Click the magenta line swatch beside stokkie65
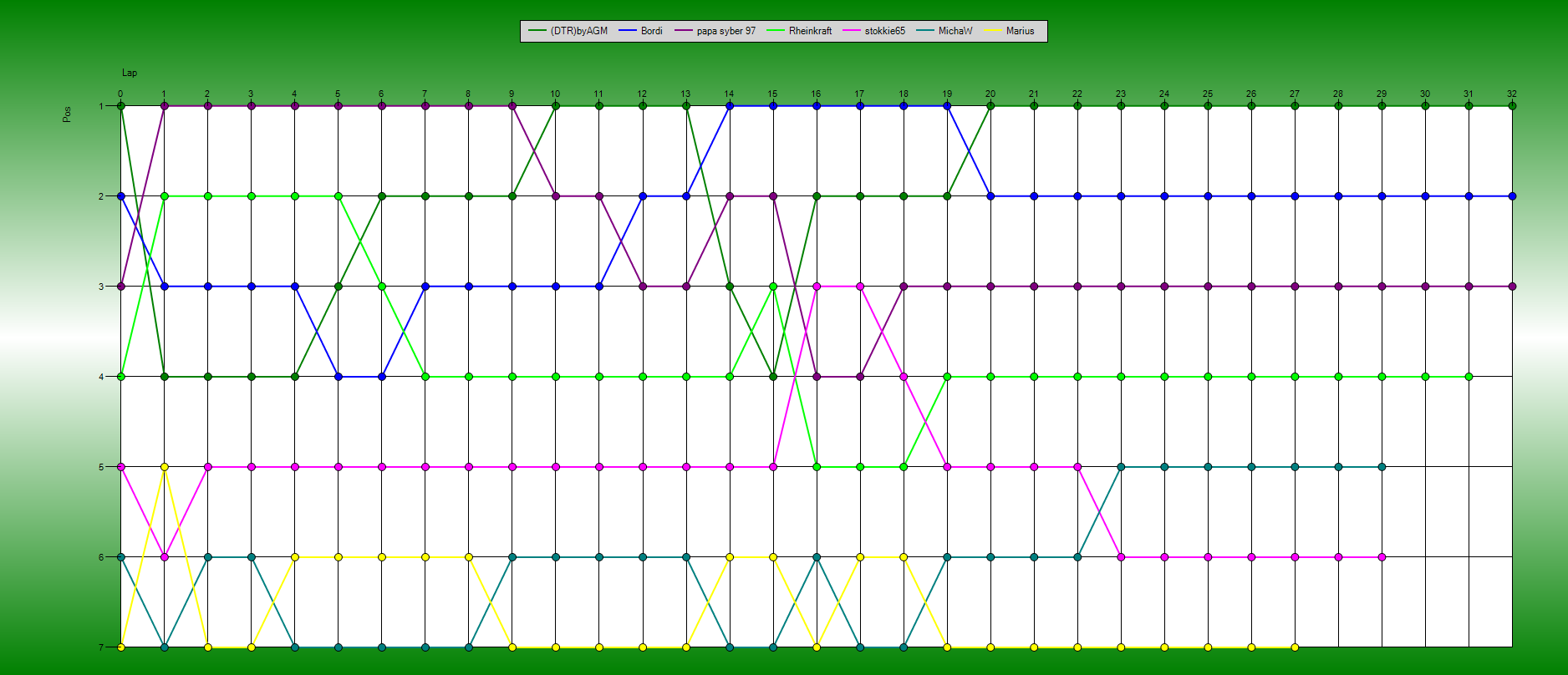The width and height of the screenshot is (1568, 675). [852, 31]
